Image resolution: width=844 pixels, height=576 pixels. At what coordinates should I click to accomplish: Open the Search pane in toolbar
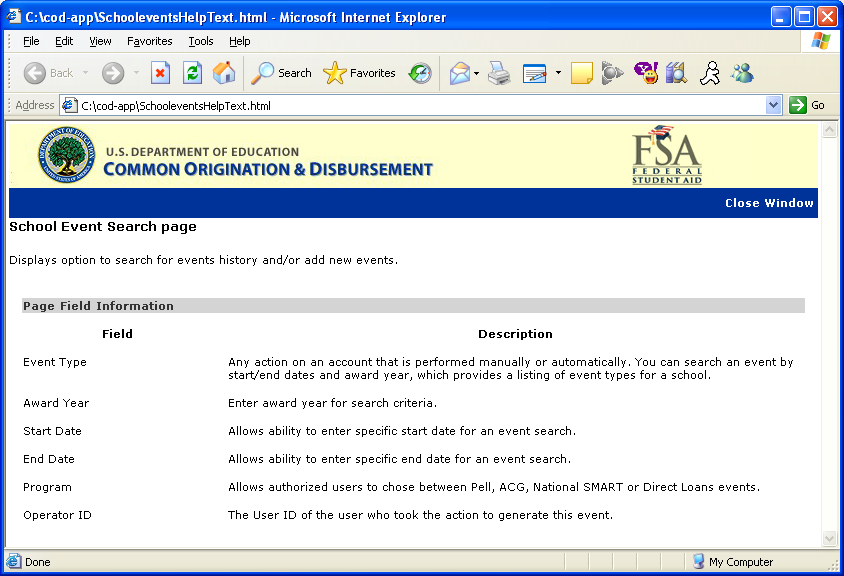[x=281, y=73]
